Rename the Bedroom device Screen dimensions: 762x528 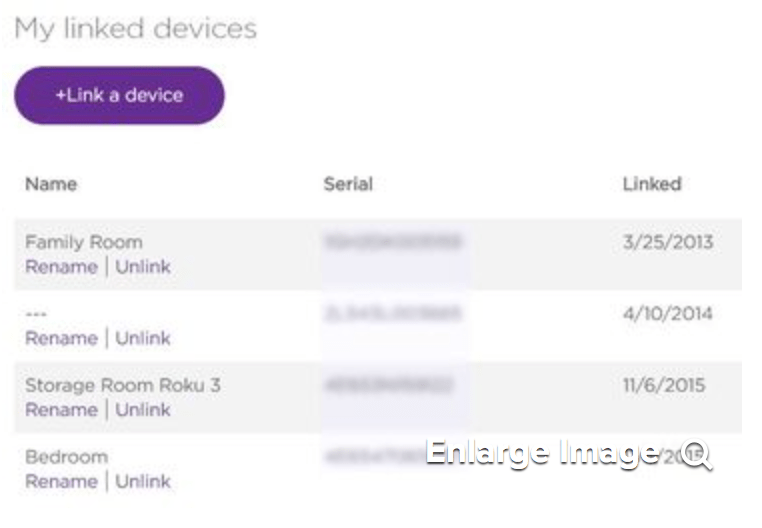(x=61, y=481)
